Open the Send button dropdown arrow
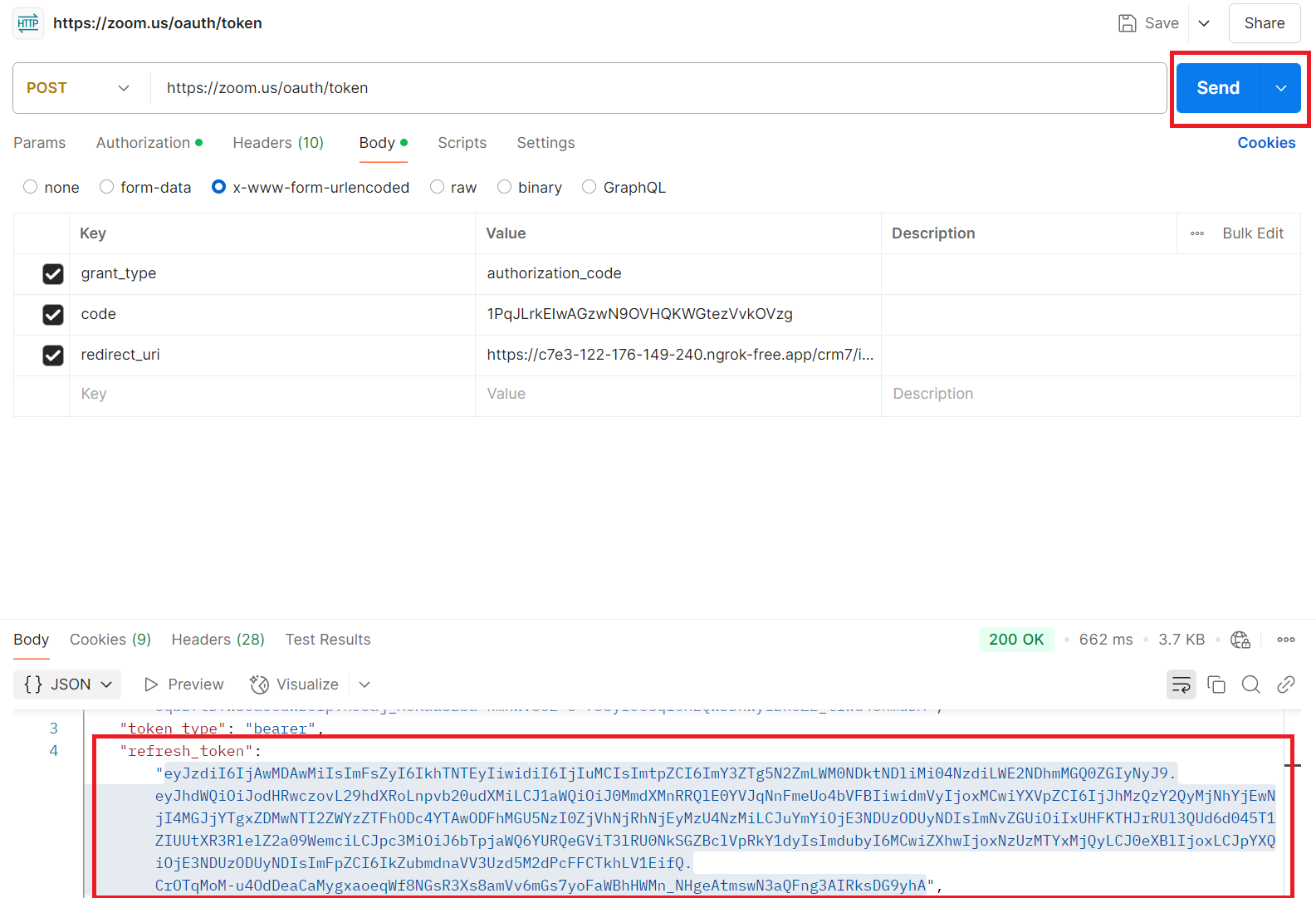 (x=1281, y=88)
